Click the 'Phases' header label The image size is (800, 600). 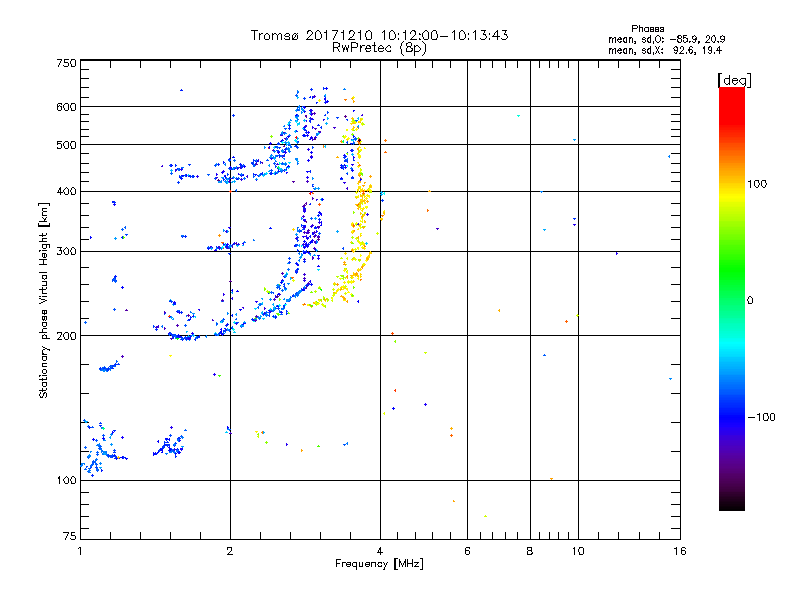(647, 29)
